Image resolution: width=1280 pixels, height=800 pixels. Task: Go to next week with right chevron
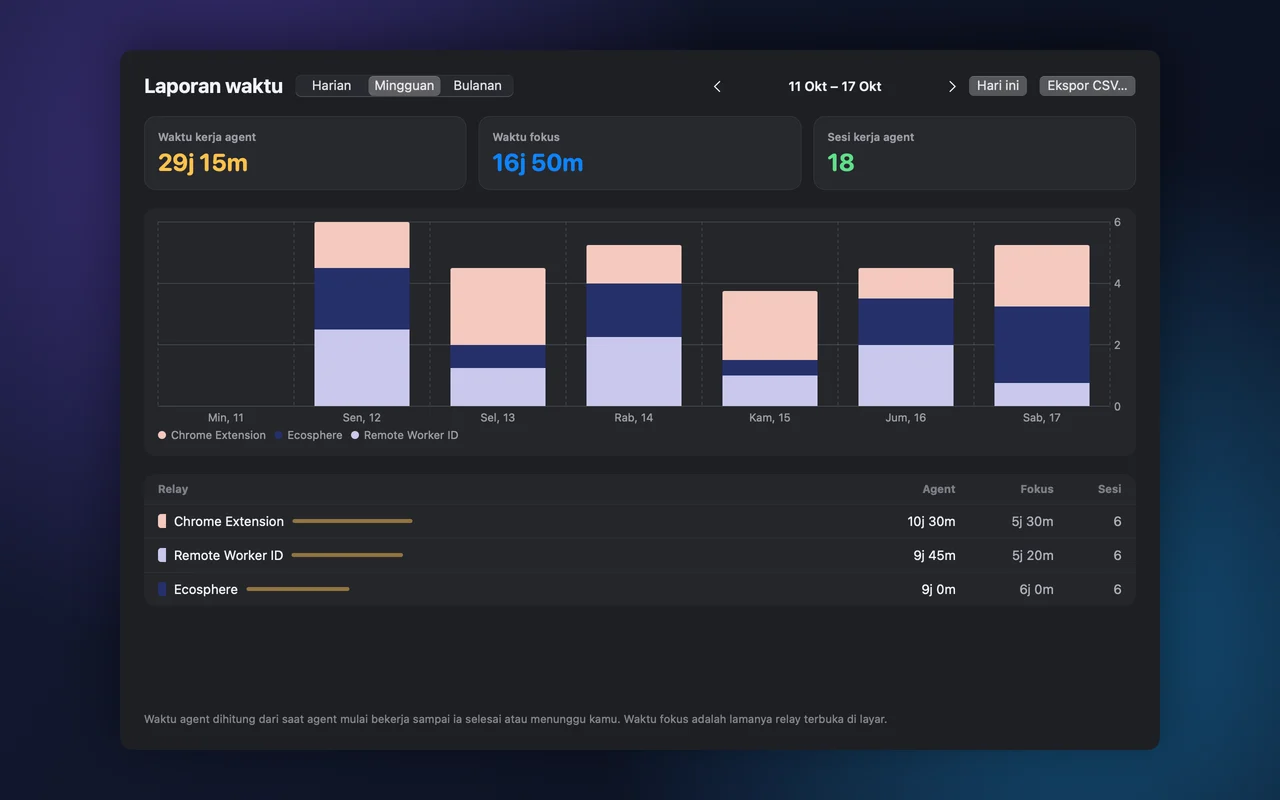click(x=952, y=86)
